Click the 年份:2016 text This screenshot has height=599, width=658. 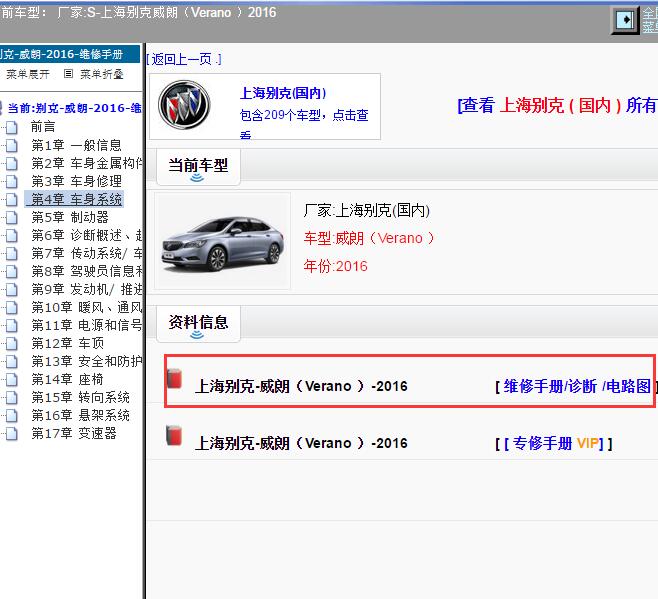click(335, 266)
